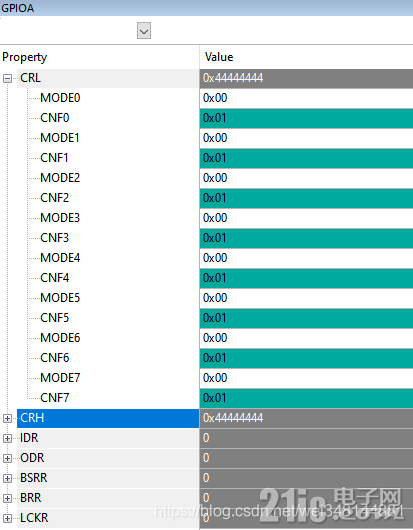
Task: Expand the BRR register node
Action: point(7,498)
